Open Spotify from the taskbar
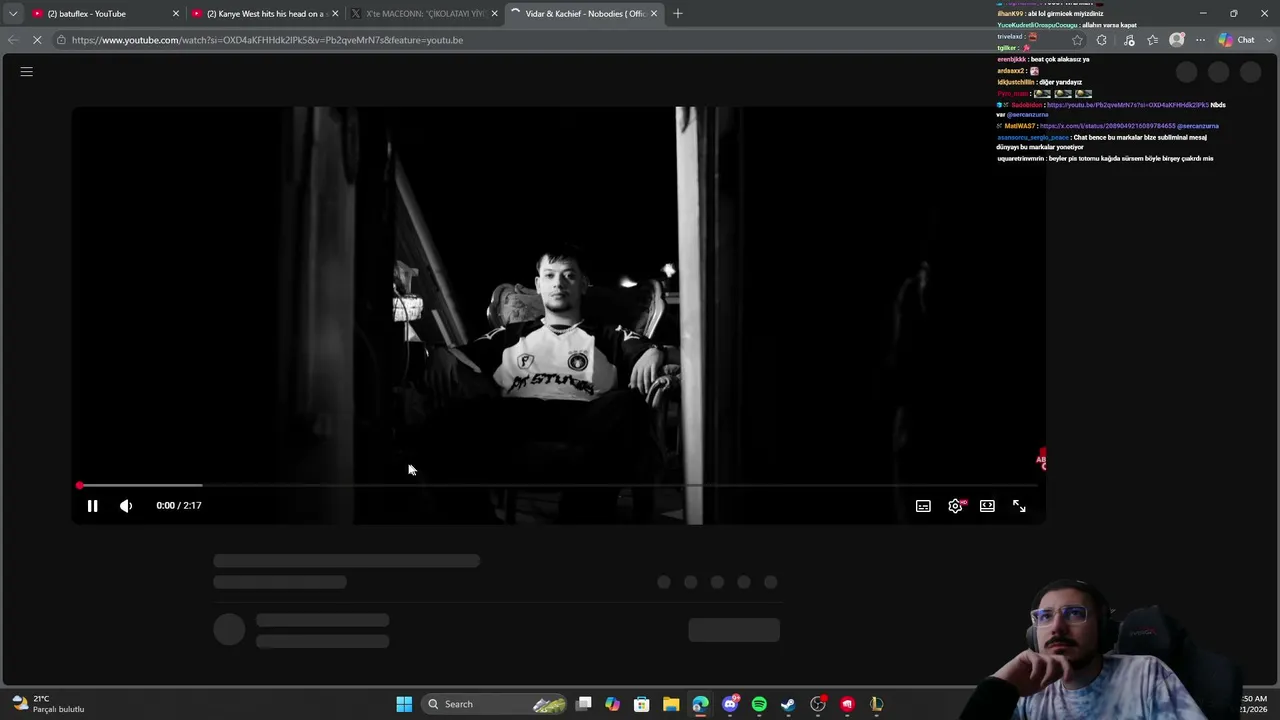 click(759, 704)
